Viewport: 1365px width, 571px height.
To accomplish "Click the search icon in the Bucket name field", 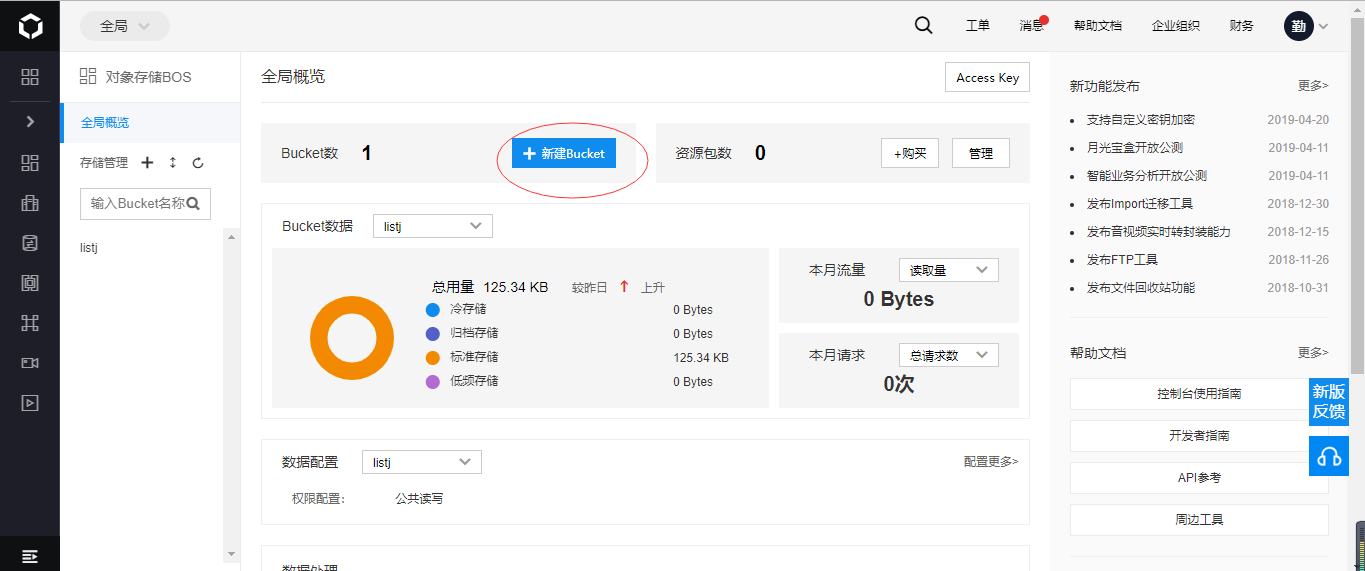I will [x=194, y=203].
